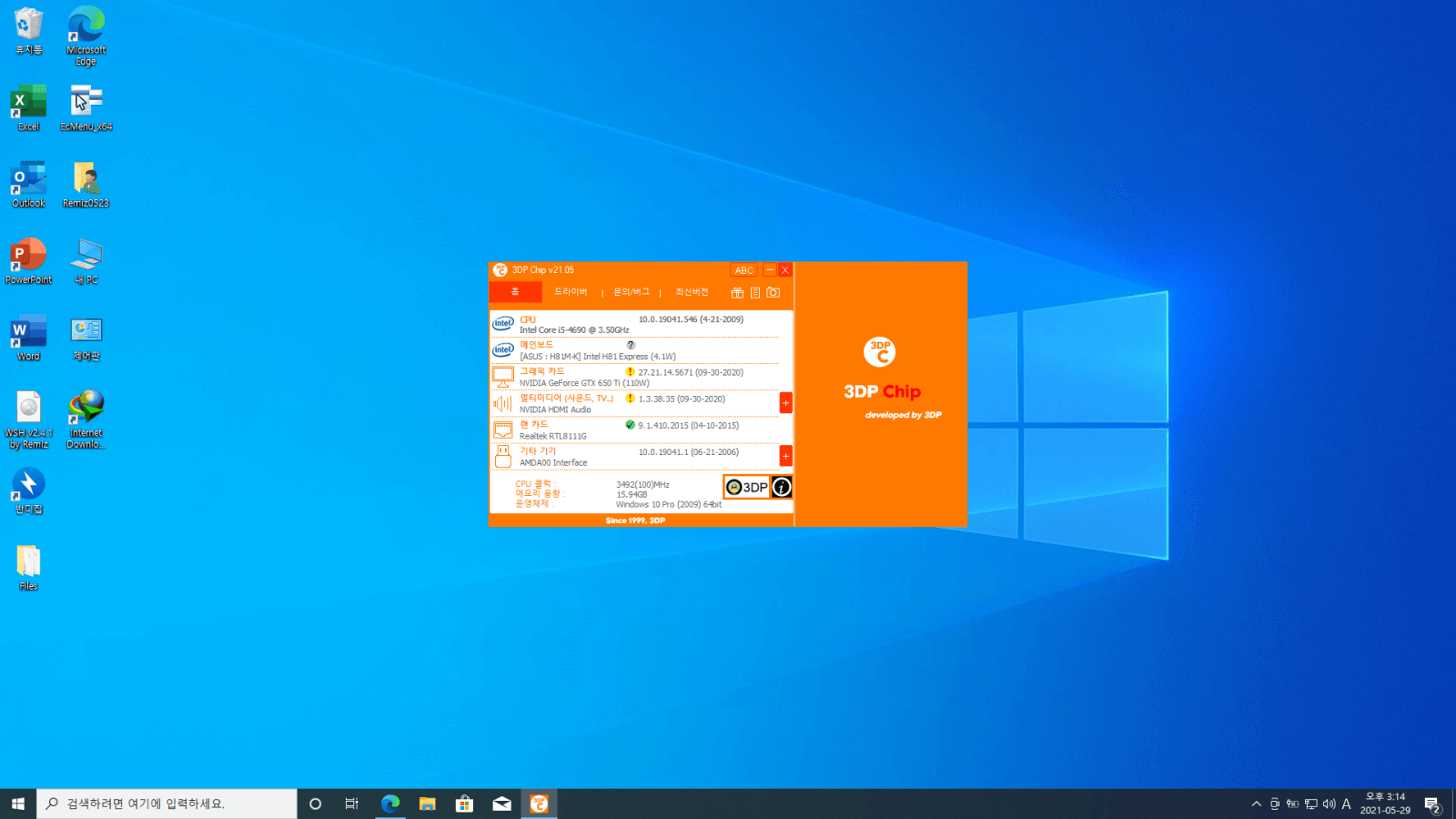
Task: Open the document list icon in 3DP Chip toolbar
Action: [x=755, y=293]
